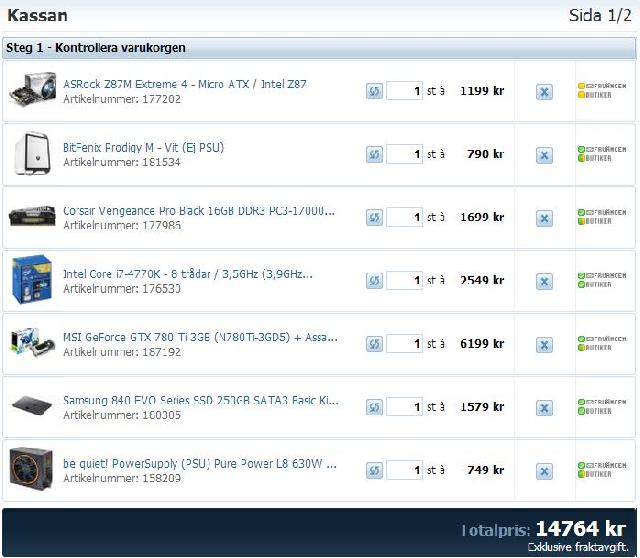Screen dimensions: 640x558
Task: Delete be quiet! PowerSupply from cart
Action: (x=544, y=470)
